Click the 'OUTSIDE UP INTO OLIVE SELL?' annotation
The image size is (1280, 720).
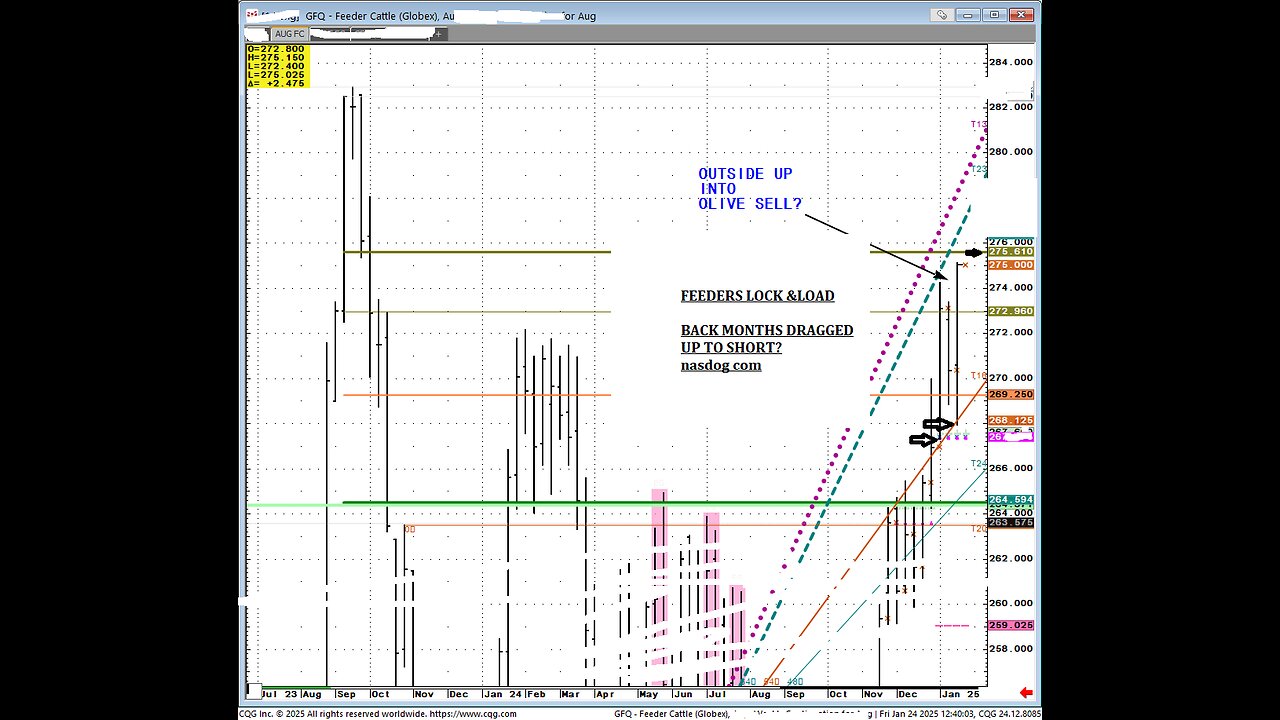click(749, 189)
